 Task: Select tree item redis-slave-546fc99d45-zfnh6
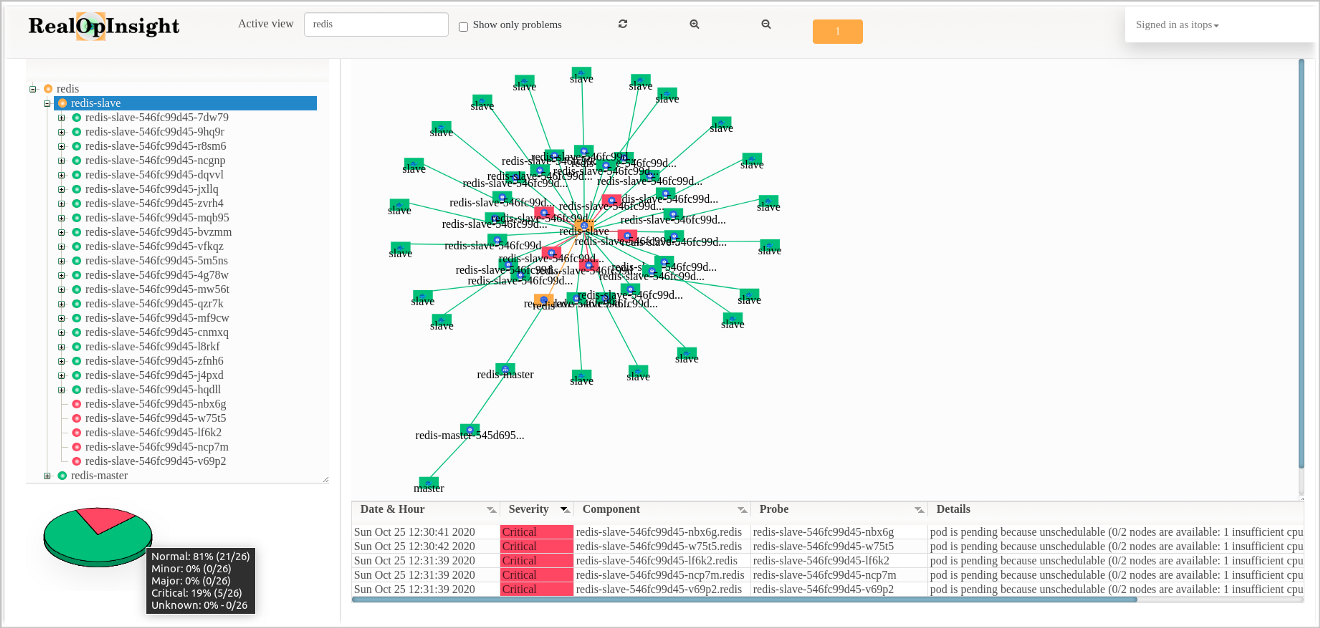154,361
